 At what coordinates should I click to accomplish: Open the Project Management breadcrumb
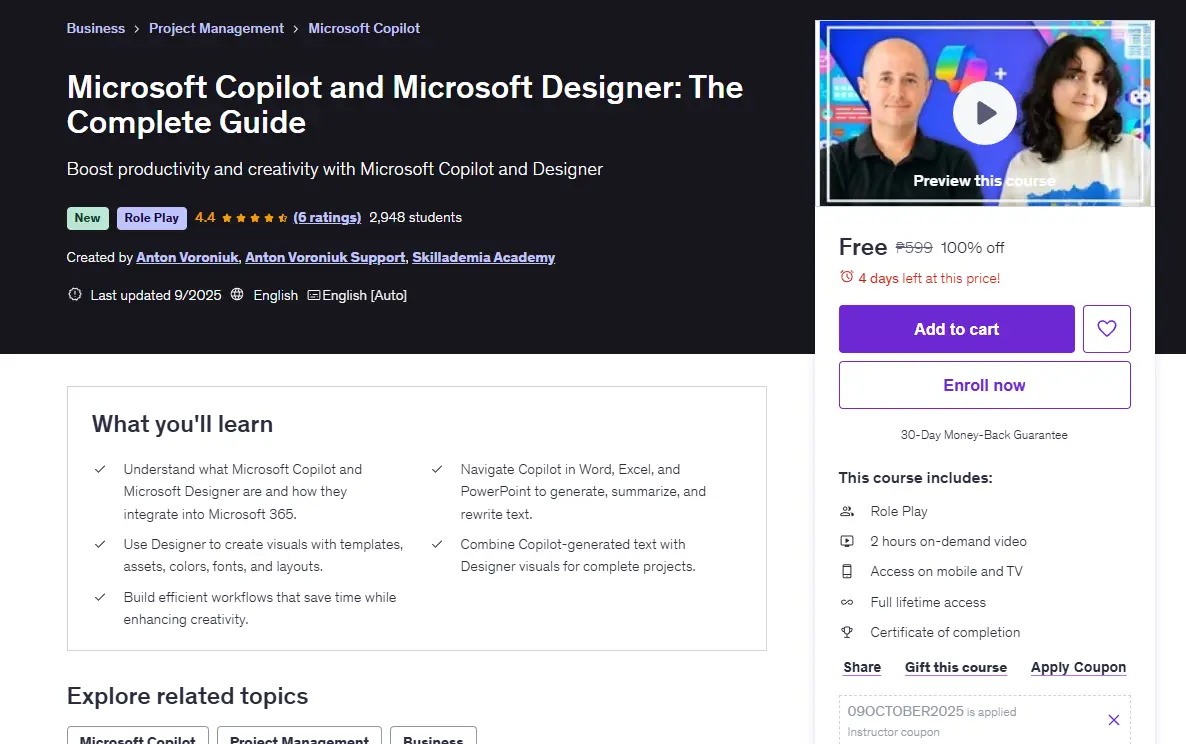216,28
